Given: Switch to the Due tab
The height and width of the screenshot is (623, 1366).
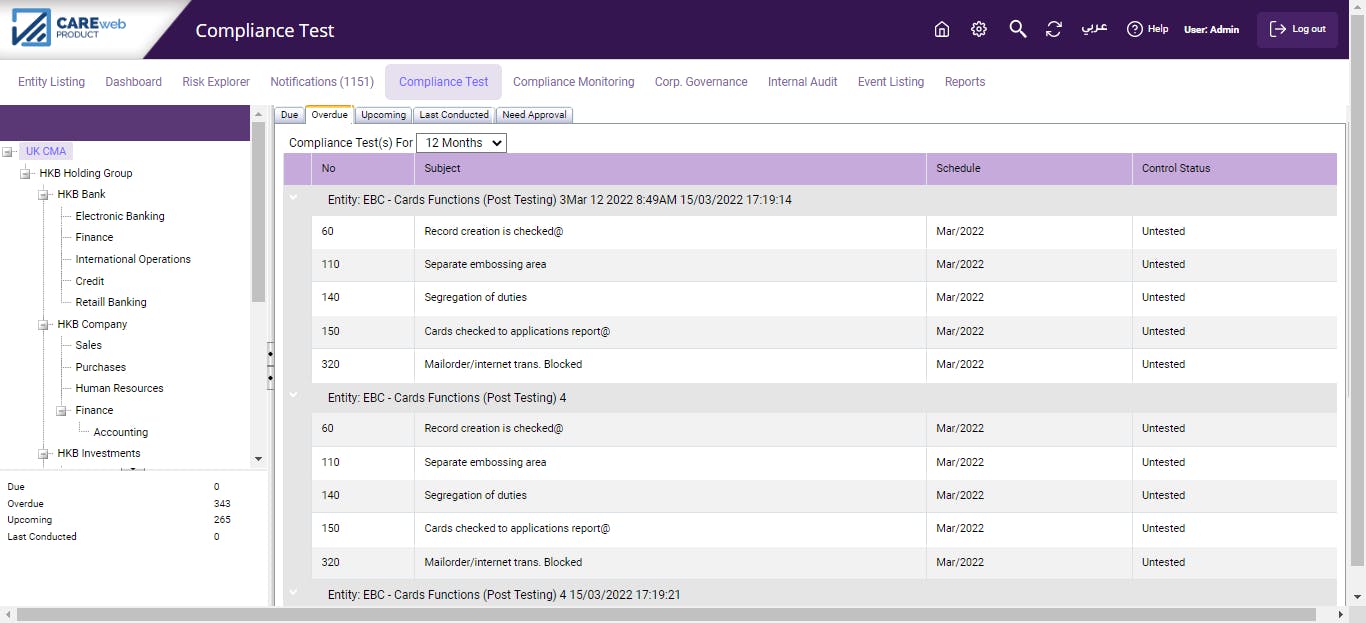Looking at the screenshot, I should [289, 115].
